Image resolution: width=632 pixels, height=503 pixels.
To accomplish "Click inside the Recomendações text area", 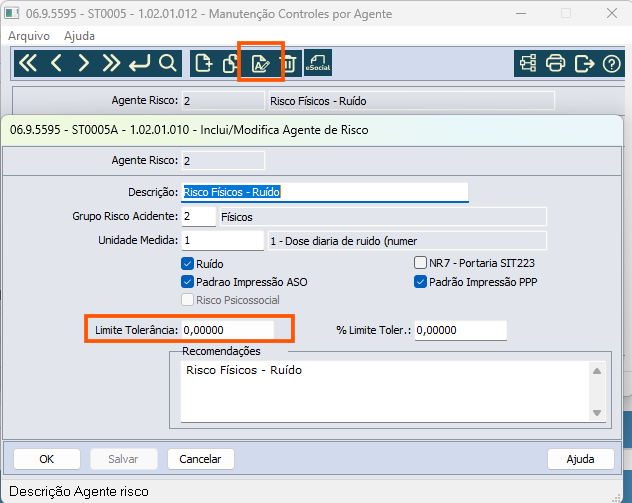I will tap(385, 391).
